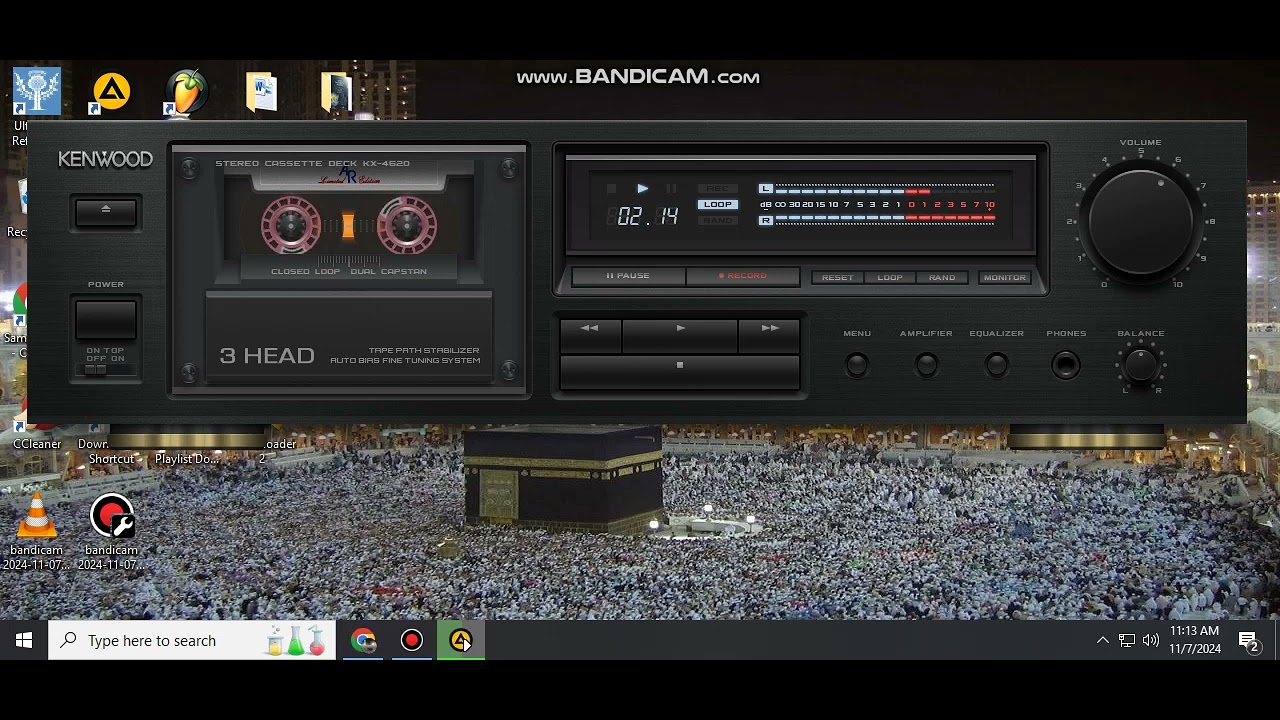1280x720 pixels.
Task: Open the MENU round button
Action: point(857,366)
